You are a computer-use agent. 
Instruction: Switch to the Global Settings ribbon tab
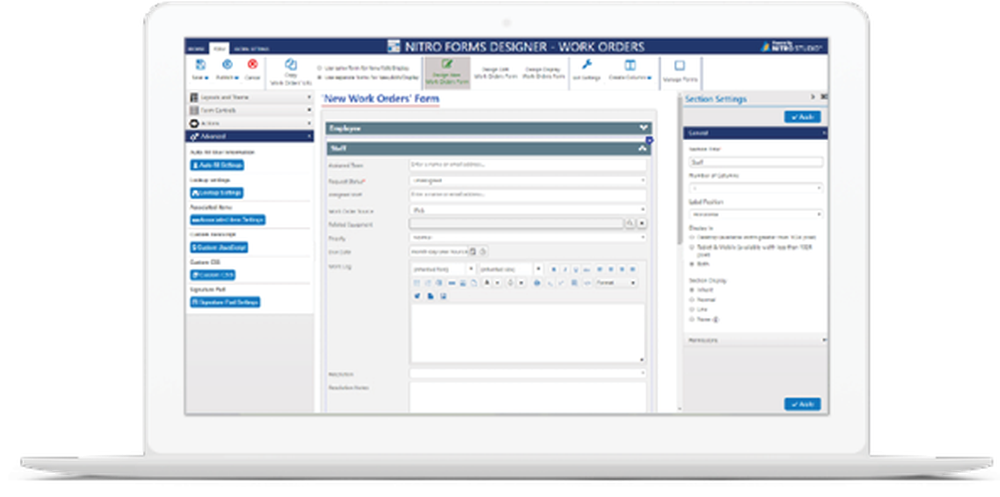(x=251, y=49)
